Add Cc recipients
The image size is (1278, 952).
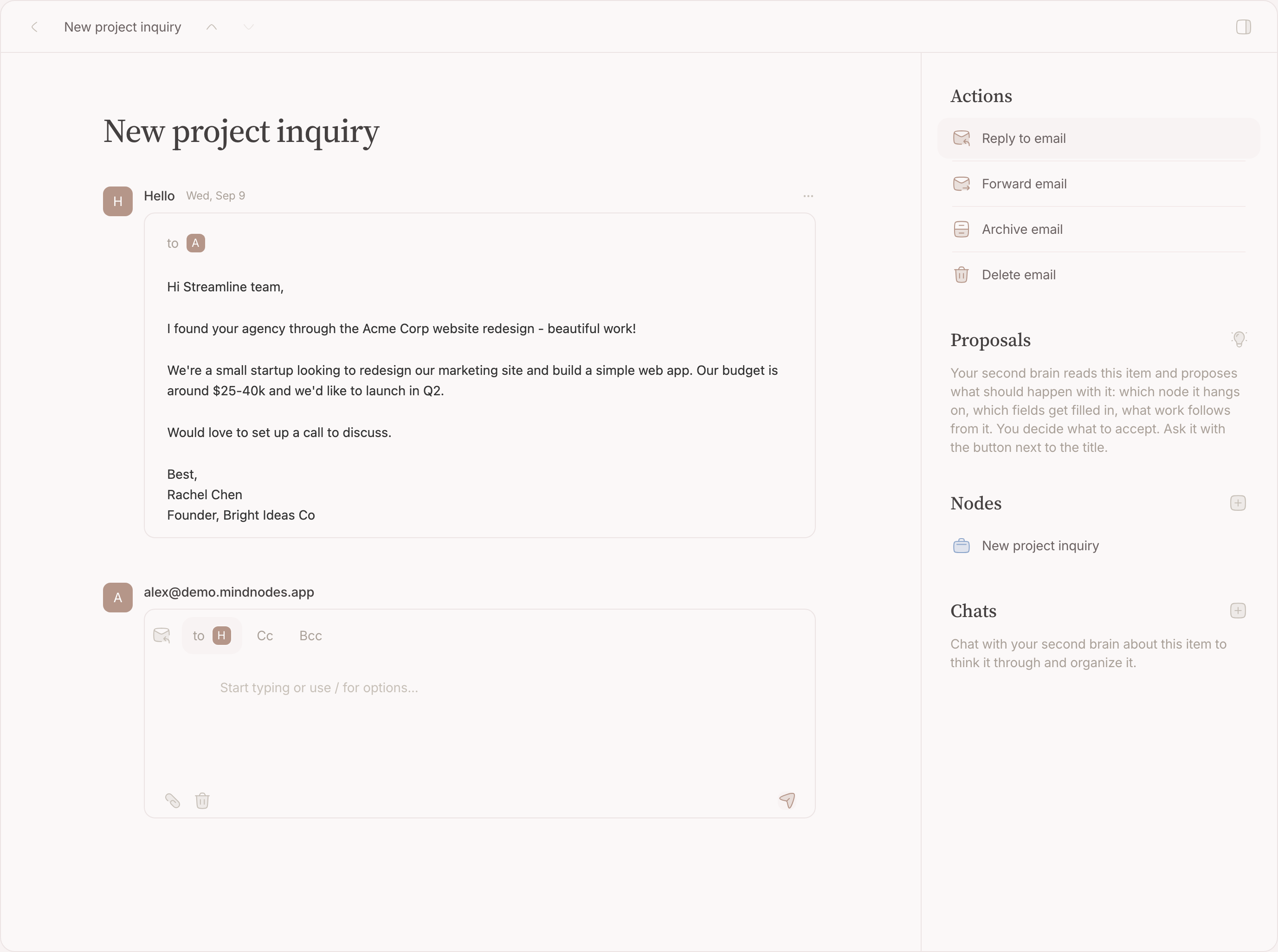point(265,636)
